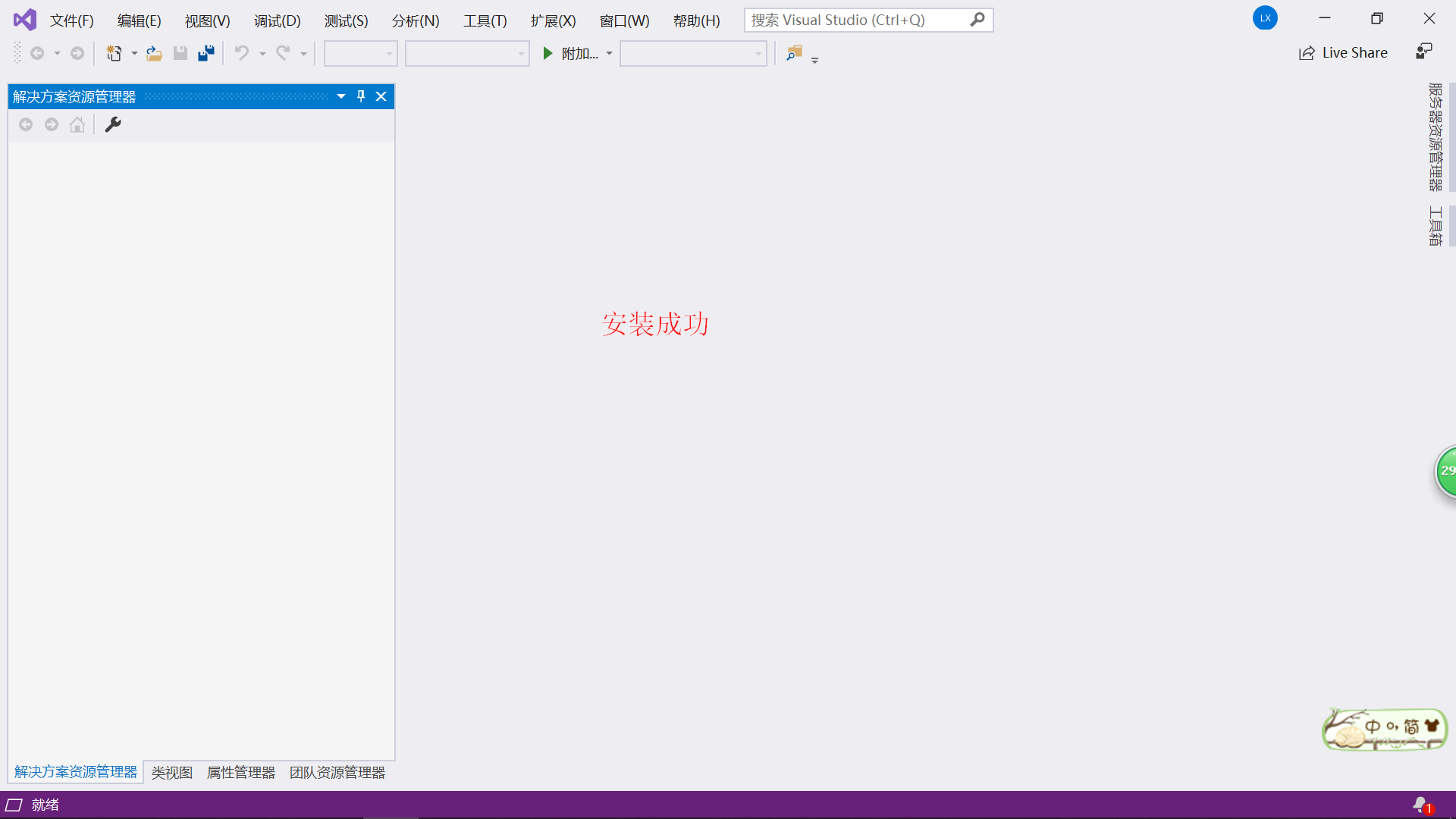This screenshot has height=819, width=1456.
Task: Click the feedback icon beside Live Share
Action: (x=1423, y=52)
